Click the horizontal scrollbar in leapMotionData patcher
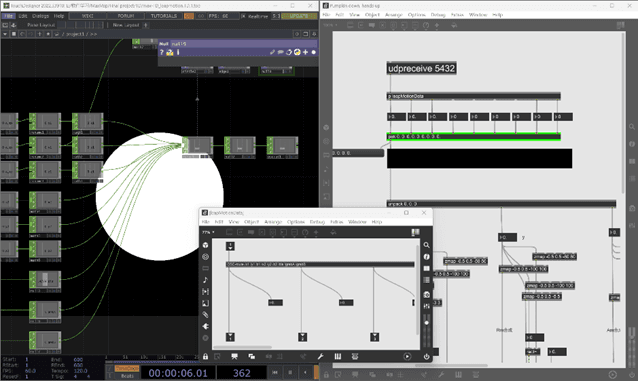Image resolution: width=638 pixels, height=381 pixels. point(243,347)
